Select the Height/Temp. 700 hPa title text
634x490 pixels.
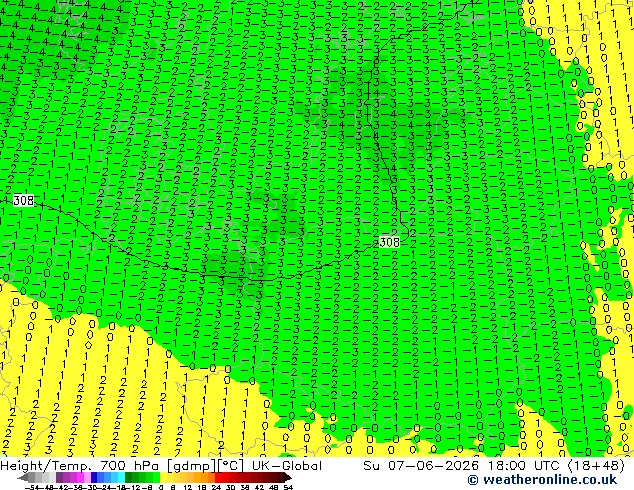point(80,466)
